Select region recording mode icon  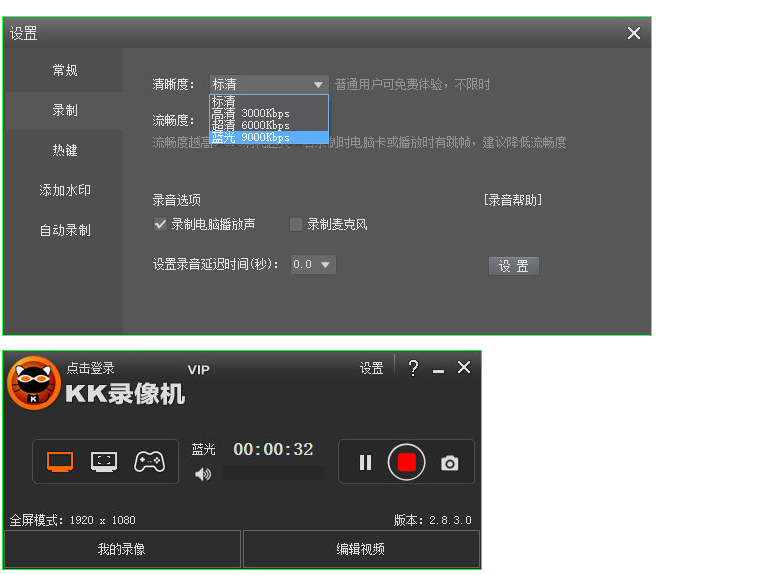coord(104,461)
